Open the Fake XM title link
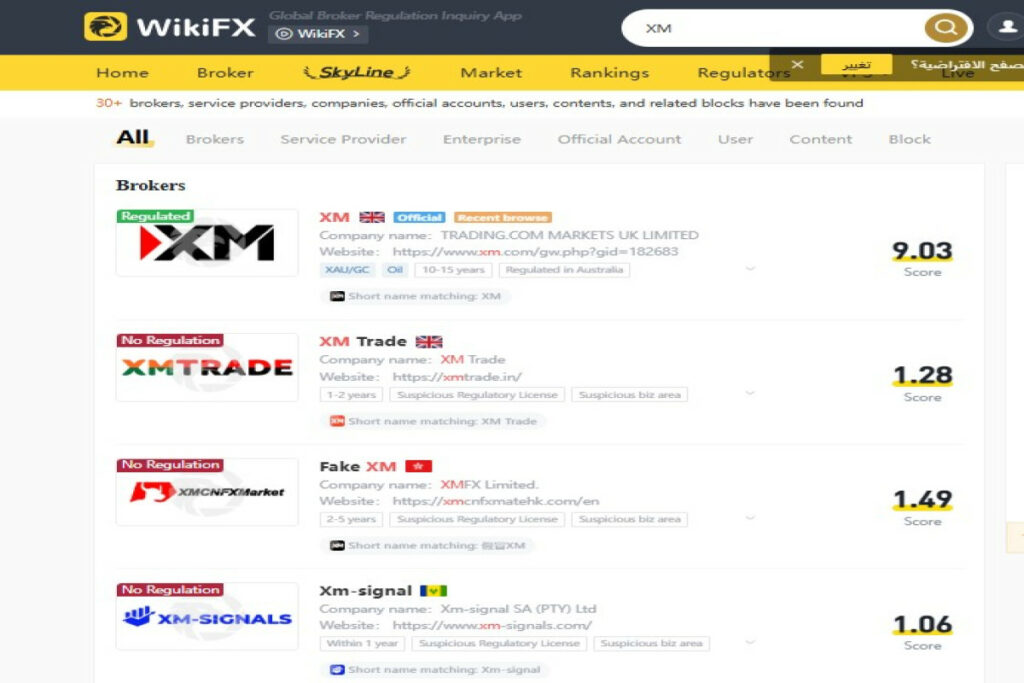 coord(358,466)
